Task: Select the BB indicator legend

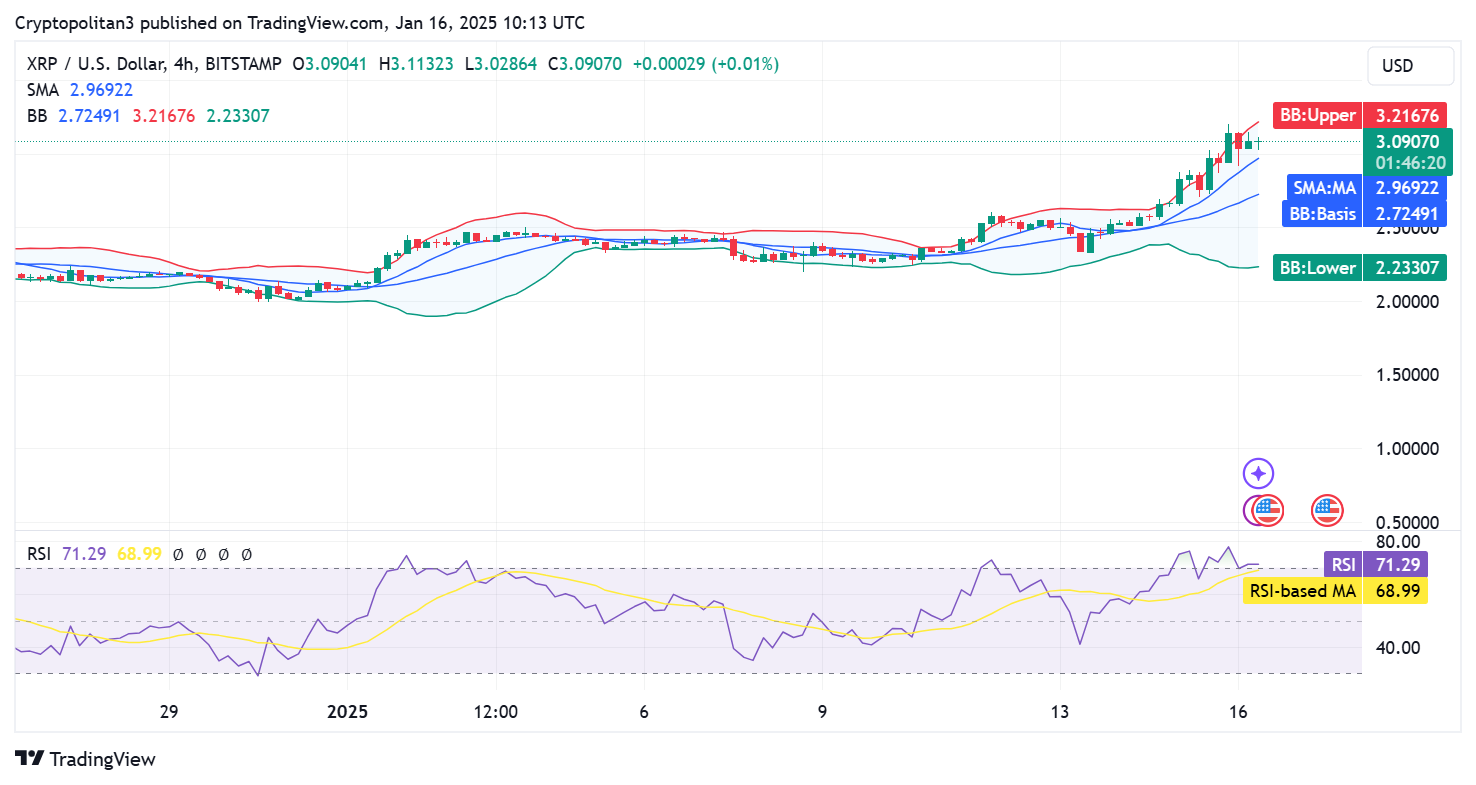Action: [x=37, y=116]
